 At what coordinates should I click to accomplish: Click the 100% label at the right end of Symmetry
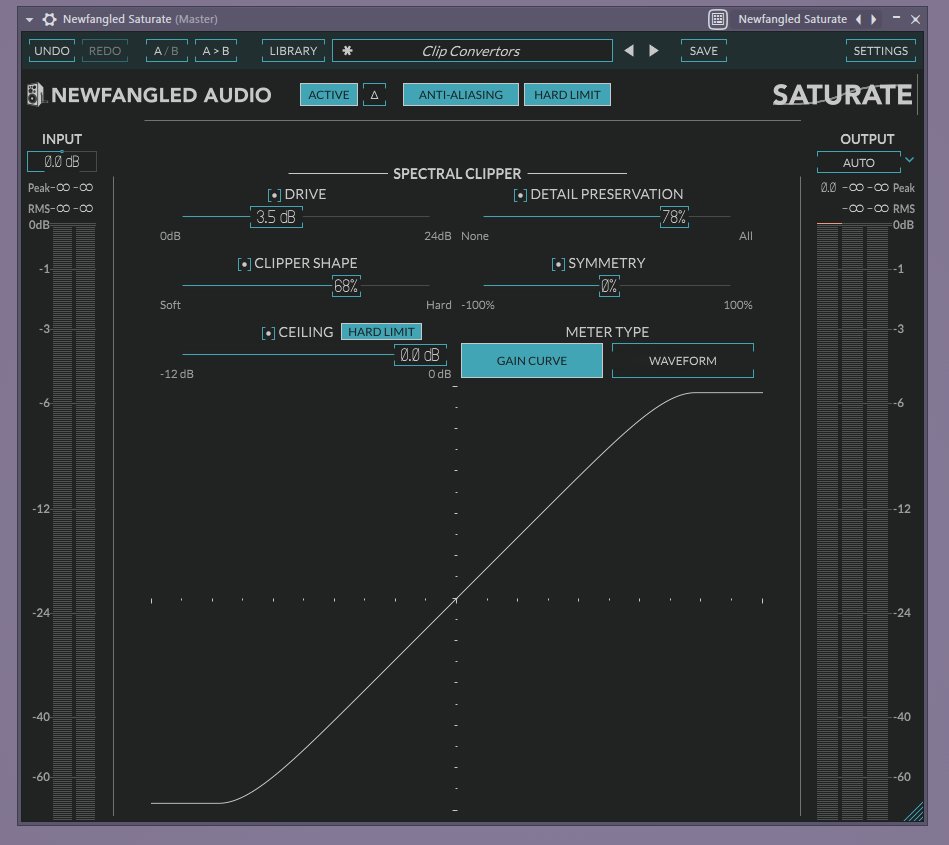pyautogui.click(x=738, y=305)
